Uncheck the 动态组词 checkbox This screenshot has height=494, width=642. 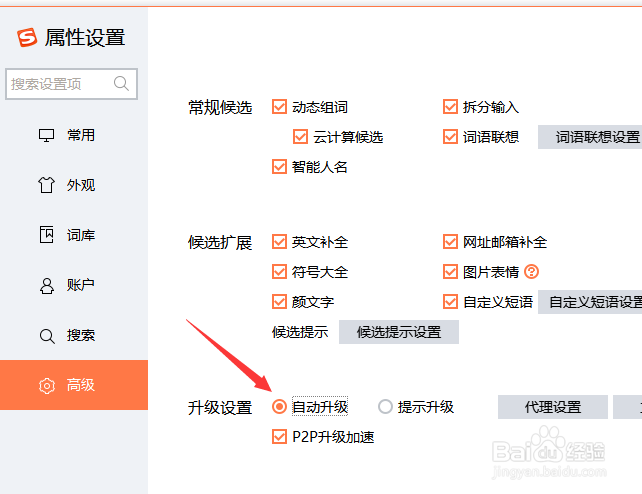[x=279, y=107]
